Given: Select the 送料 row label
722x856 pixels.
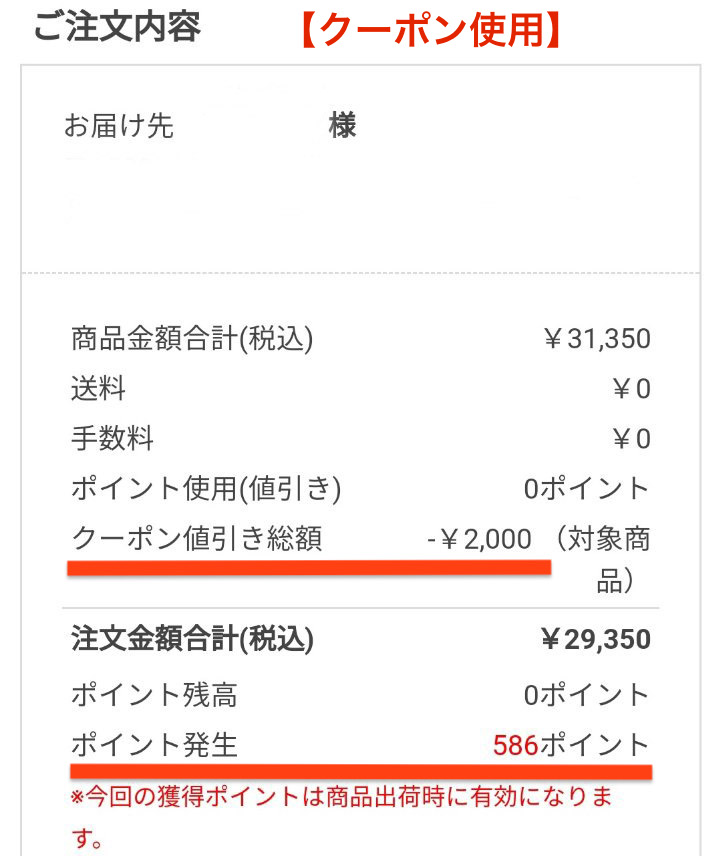Looking at the screenshot, I should 98,389.
